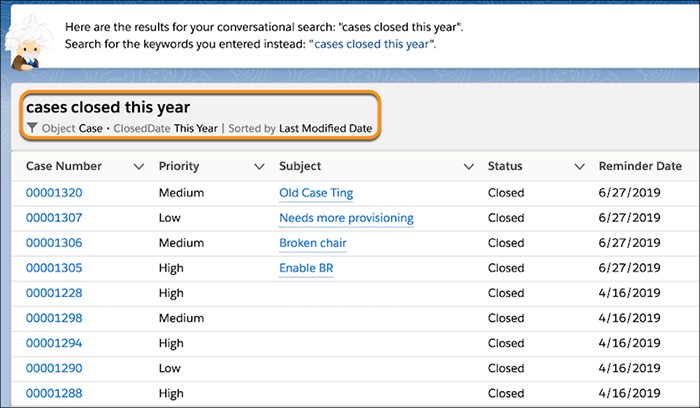Click the Case Number column header
The width and height of the screenshot is (700, 408).
click(x=64, y=166)
